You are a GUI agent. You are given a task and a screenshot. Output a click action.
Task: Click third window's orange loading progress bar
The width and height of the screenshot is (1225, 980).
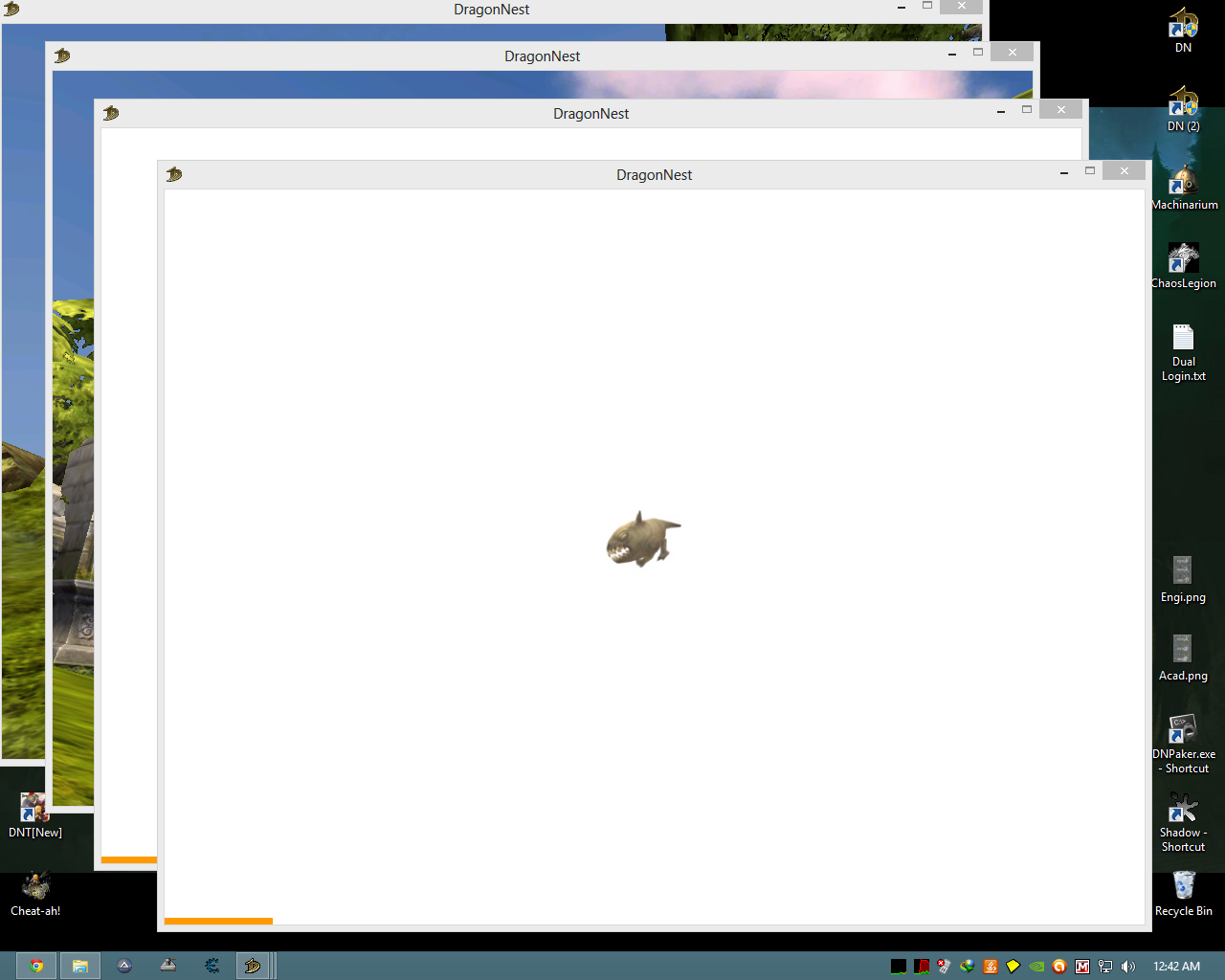[129, 859]
